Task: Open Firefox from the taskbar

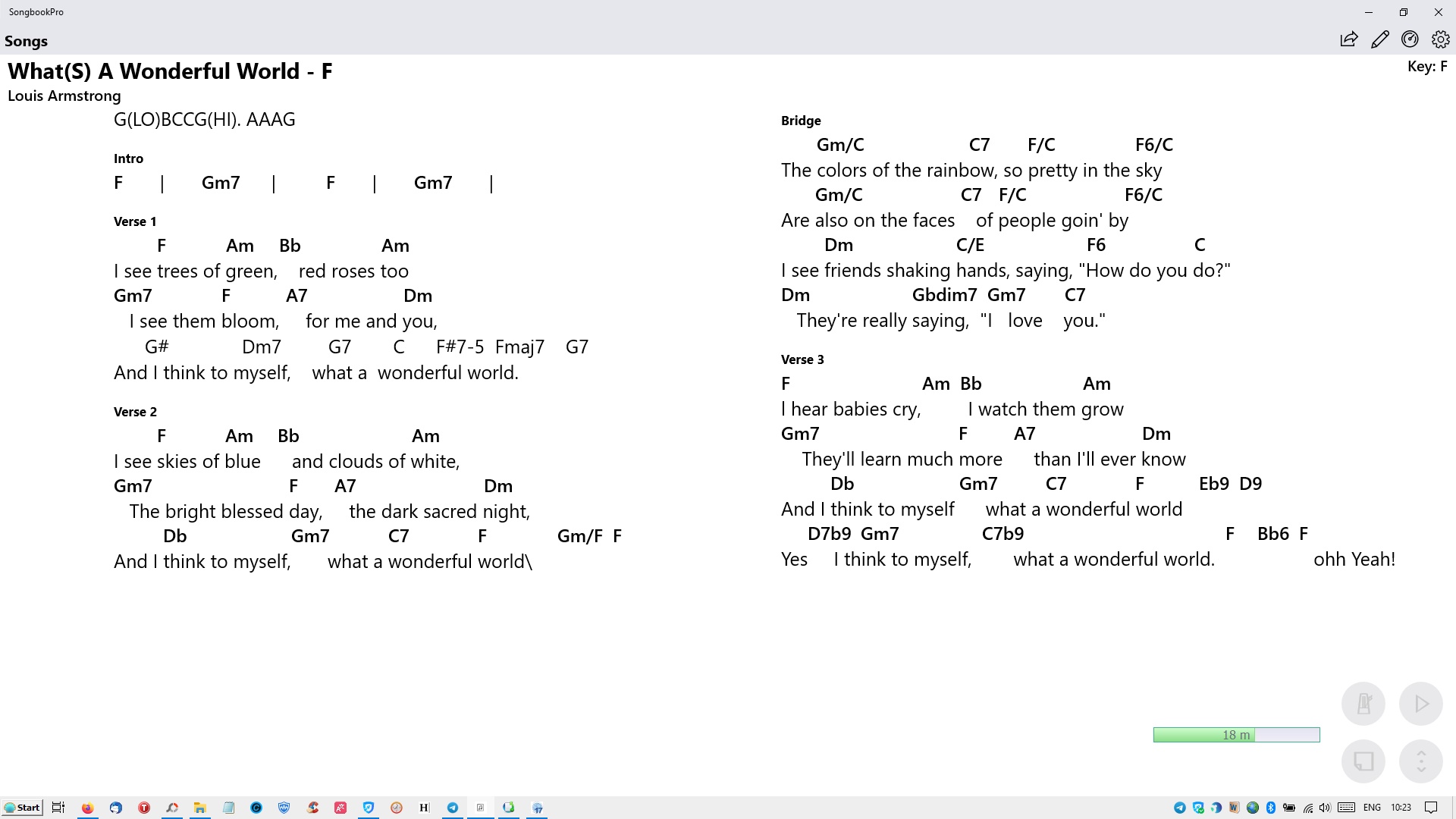Action: [88, 808]
